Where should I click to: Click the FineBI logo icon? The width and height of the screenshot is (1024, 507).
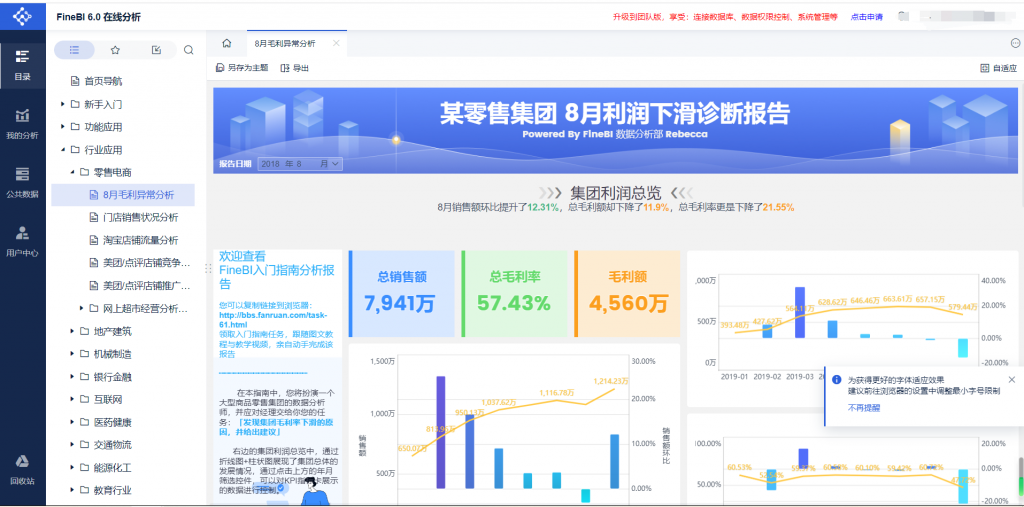(x=22, y=16)
